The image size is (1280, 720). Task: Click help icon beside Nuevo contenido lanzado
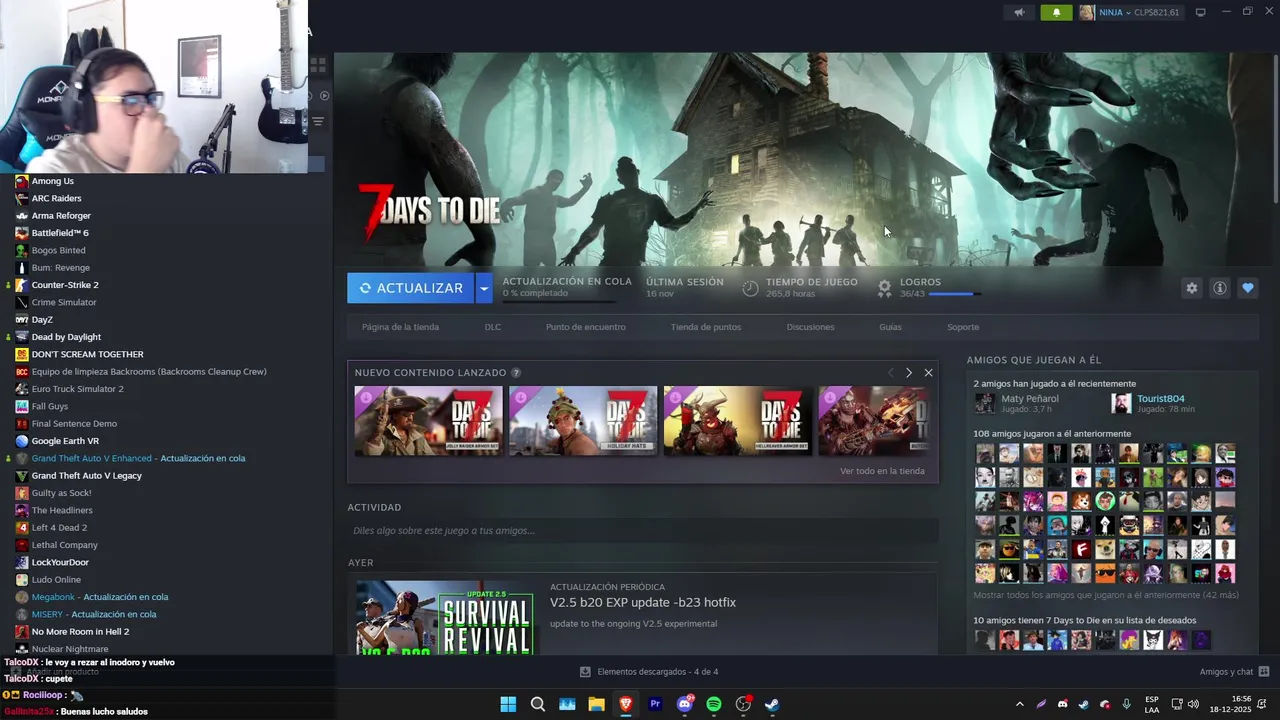point(516,373)
